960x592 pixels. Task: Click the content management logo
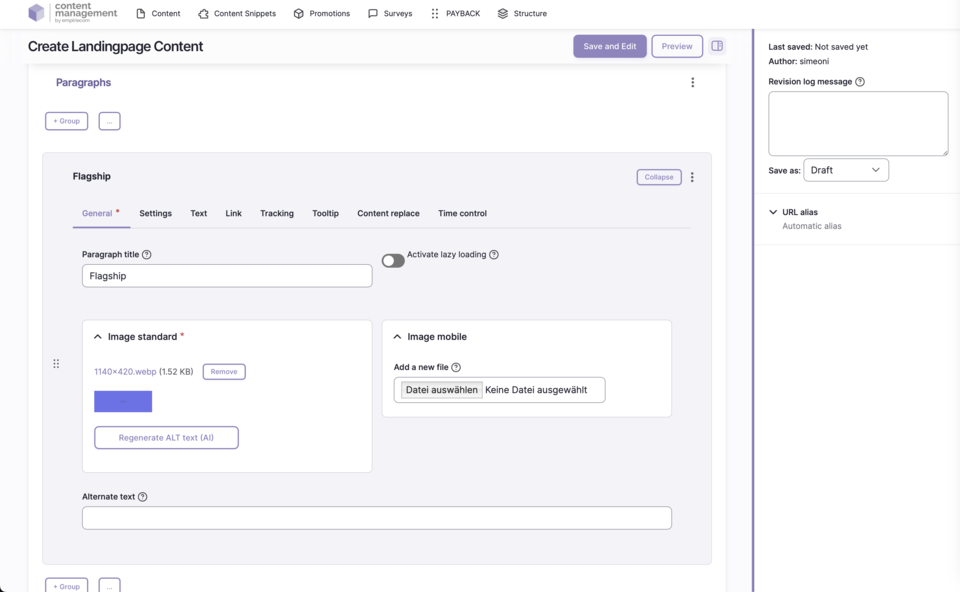click(72, 13)
